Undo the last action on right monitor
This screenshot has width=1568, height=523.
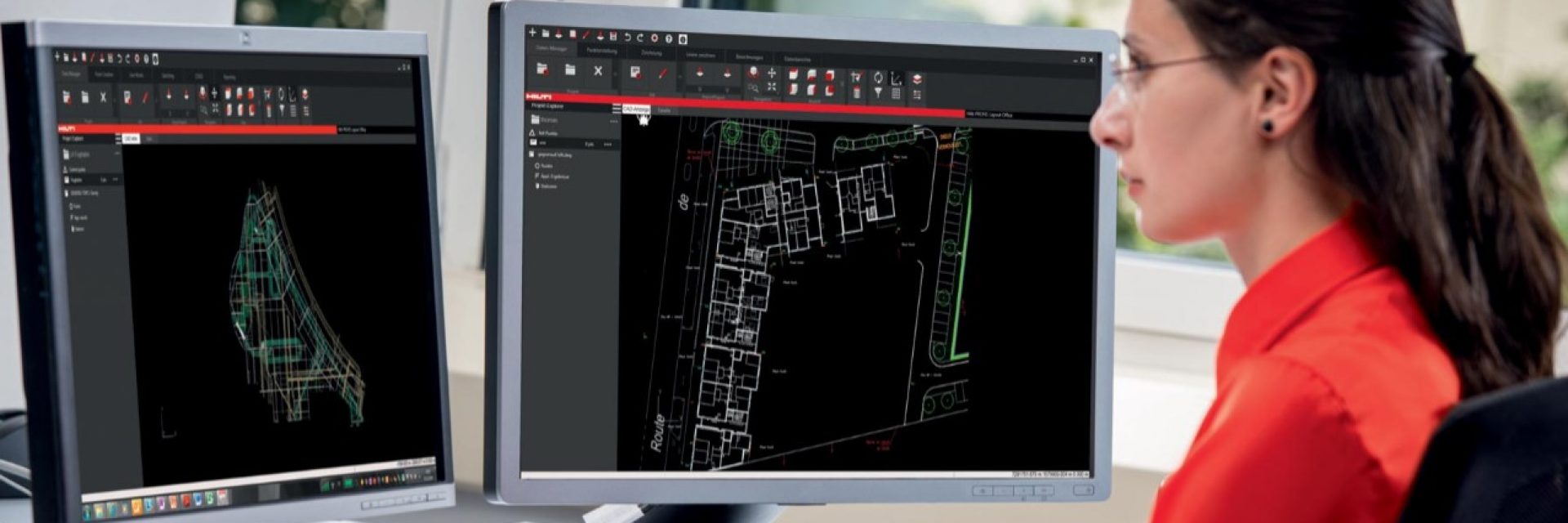(x=627, y=37)
